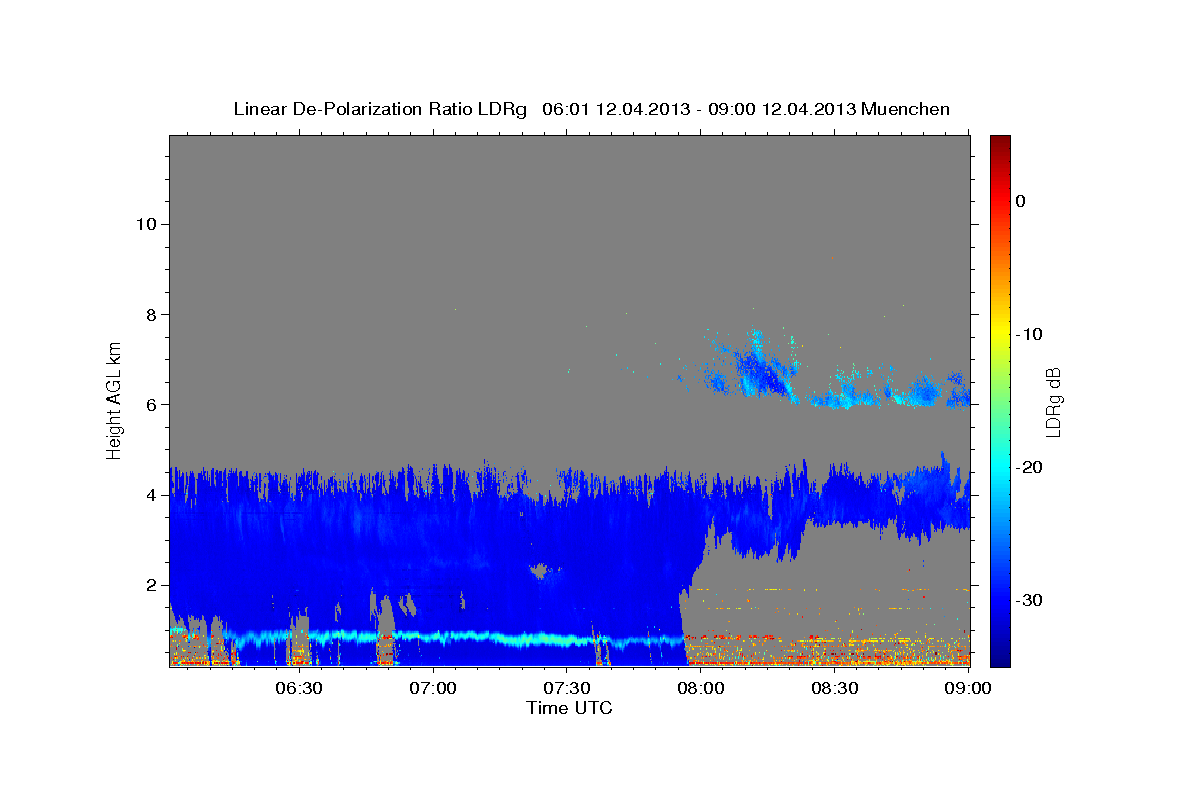Click the plot title text

click(591, 109)
